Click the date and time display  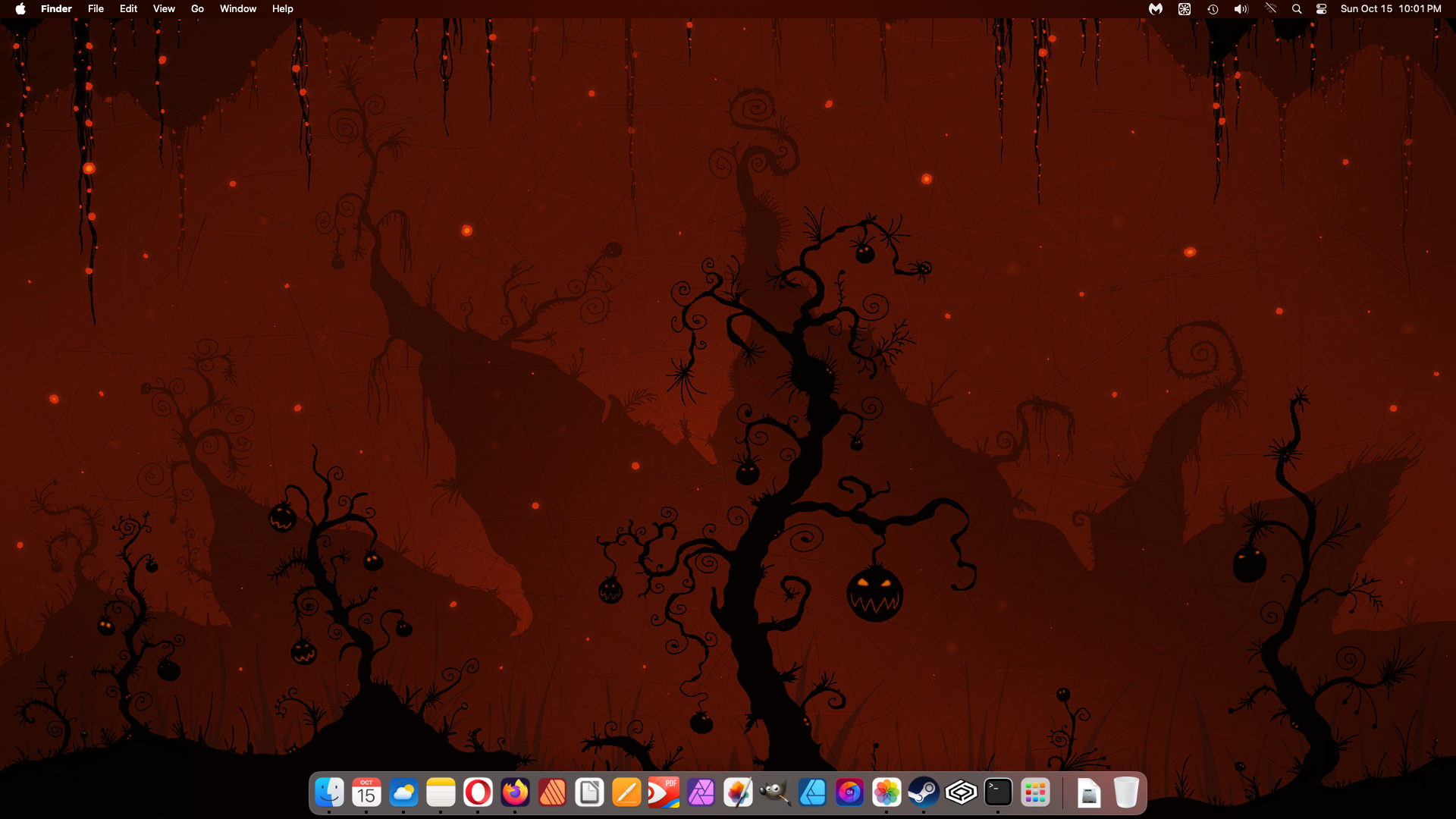(1390, 9)
